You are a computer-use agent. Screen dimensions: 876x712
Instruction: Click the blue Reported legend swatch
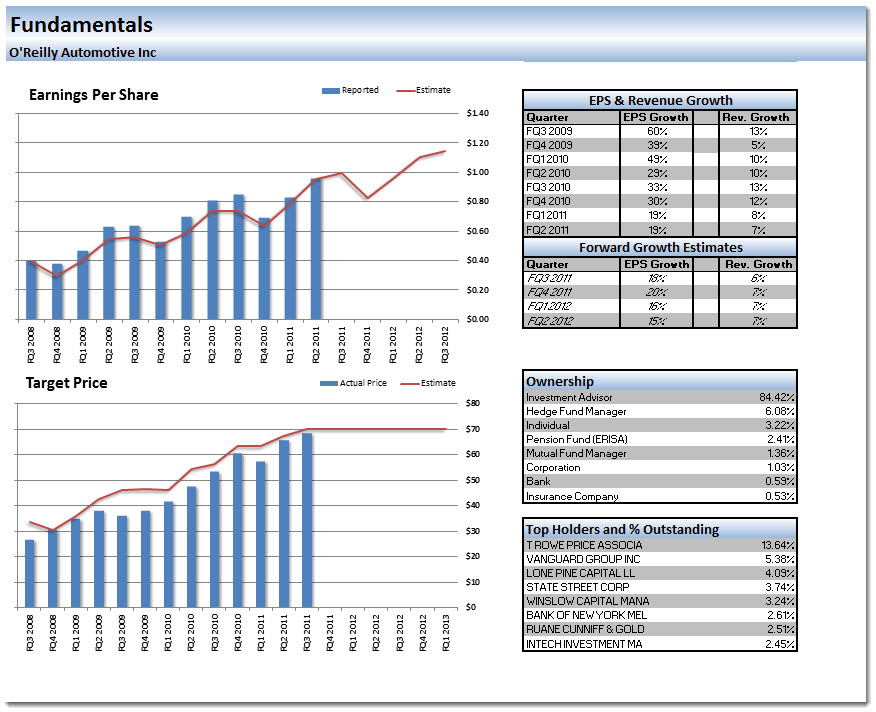[x=331, y=91]
